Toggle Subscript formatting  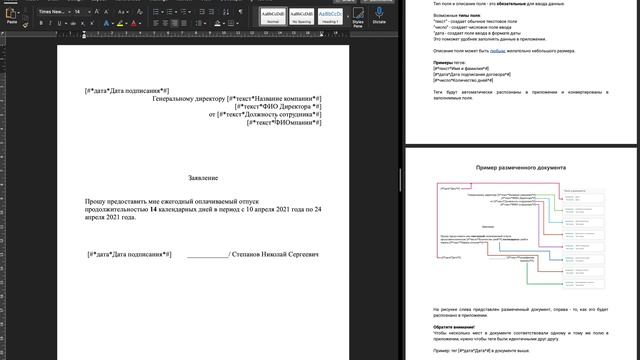click(82, 24)
